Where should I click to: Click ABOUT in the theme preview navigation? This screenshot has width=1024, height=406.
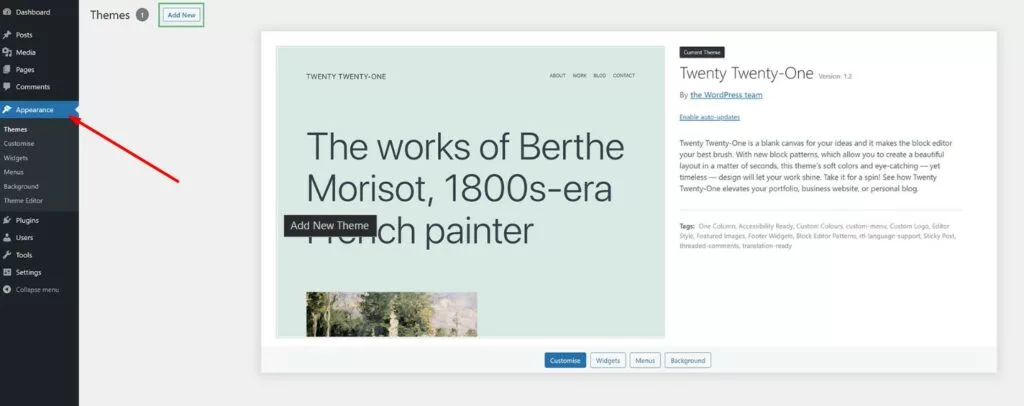point(558,76)
